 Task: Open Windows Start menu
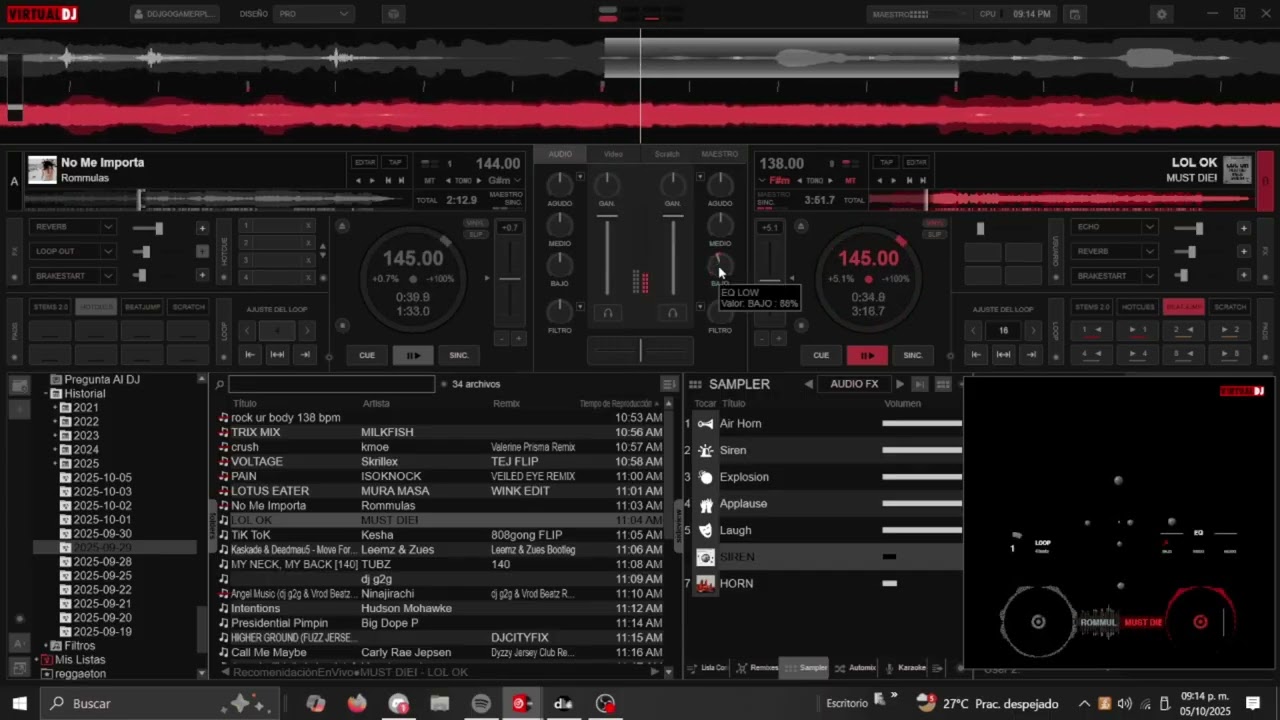[19, 704]
